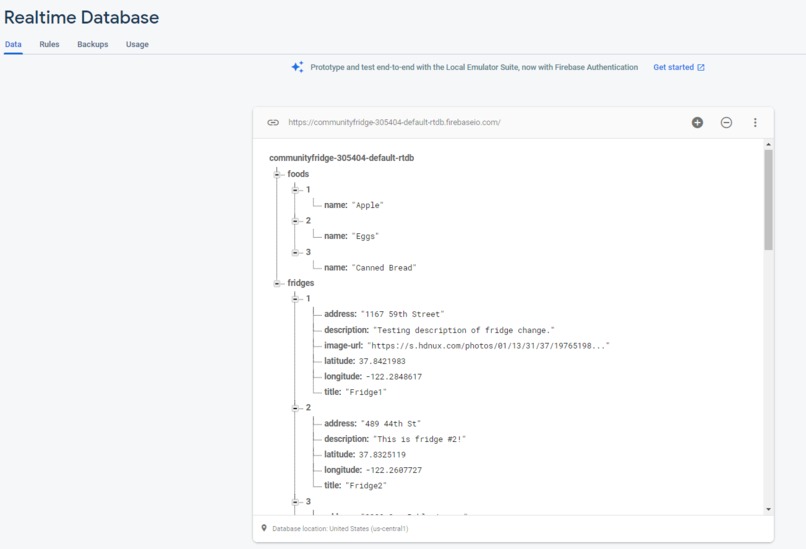
Task: Collapse fridge 1 node with 59th Street address
Action: click(x=295, y=299)
